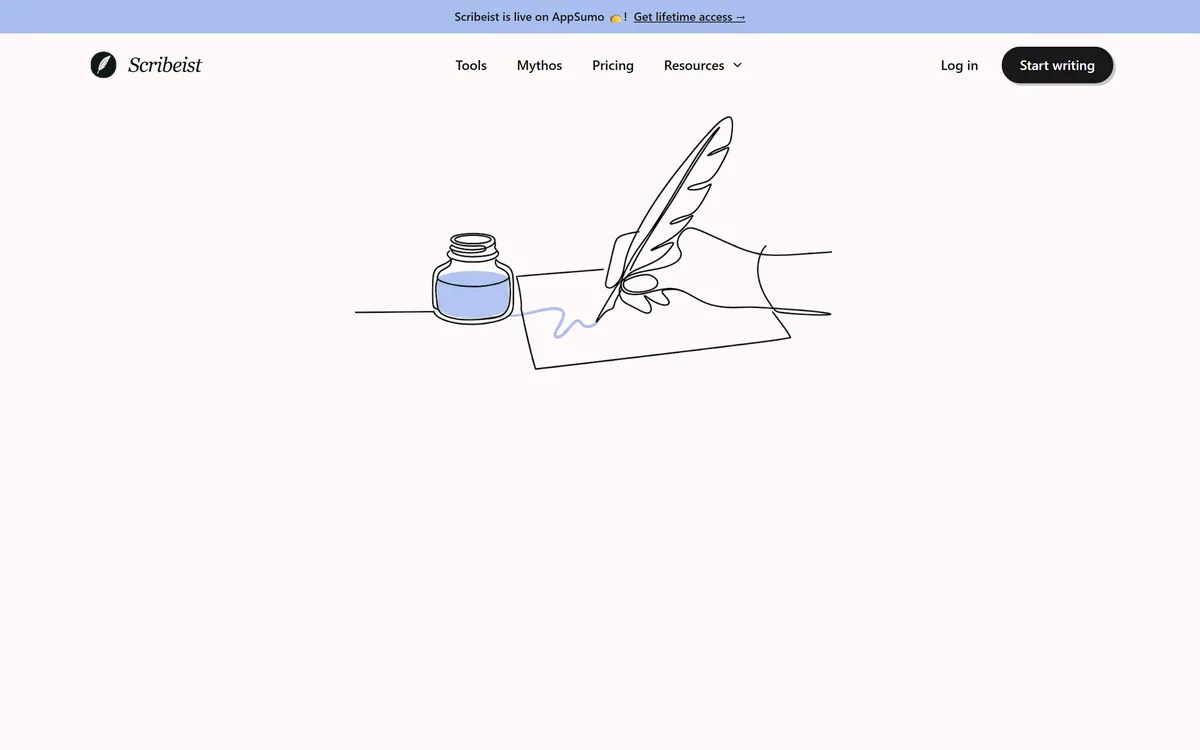Image resolution: width=1200 pixels, height=750 pixels.
Task: Open the Pricing page
Action: click(x=613, y=65)
